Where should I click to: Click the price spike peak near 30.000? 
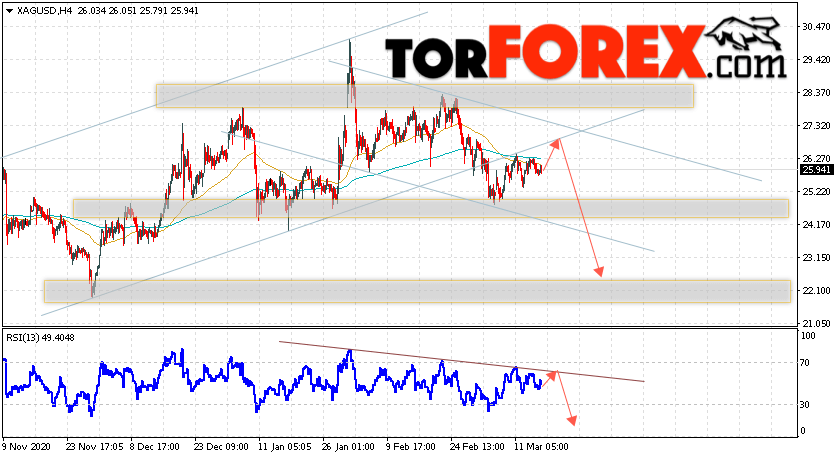[x=350, y=41]
